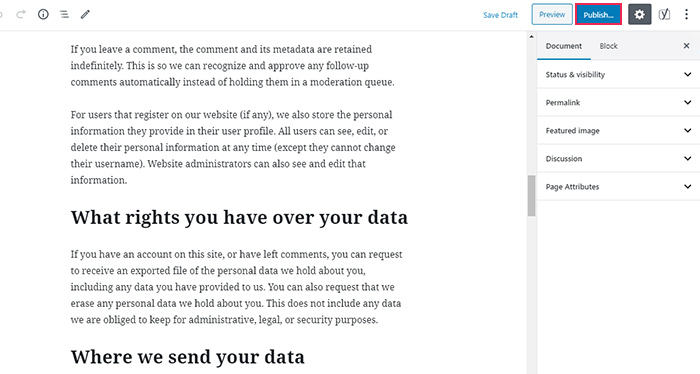Image resolution: width=700 pixels, height=374 pixels.
Task: Click the 'What rights you have' heading
Action: click(239, 217)
